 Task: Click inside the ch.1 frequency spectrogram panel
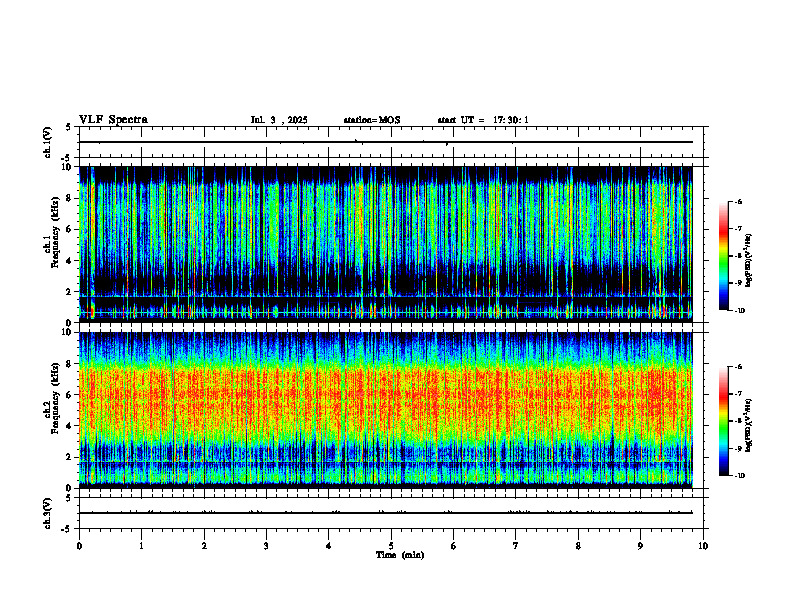386,244
